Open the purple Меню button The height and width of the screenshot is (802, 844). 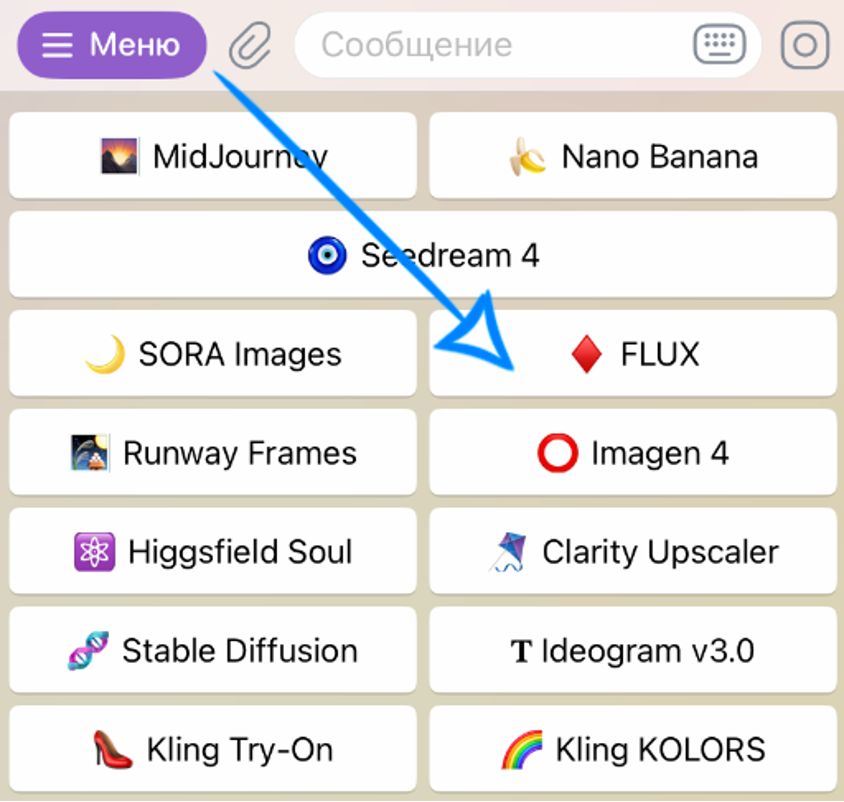(111, 45)
